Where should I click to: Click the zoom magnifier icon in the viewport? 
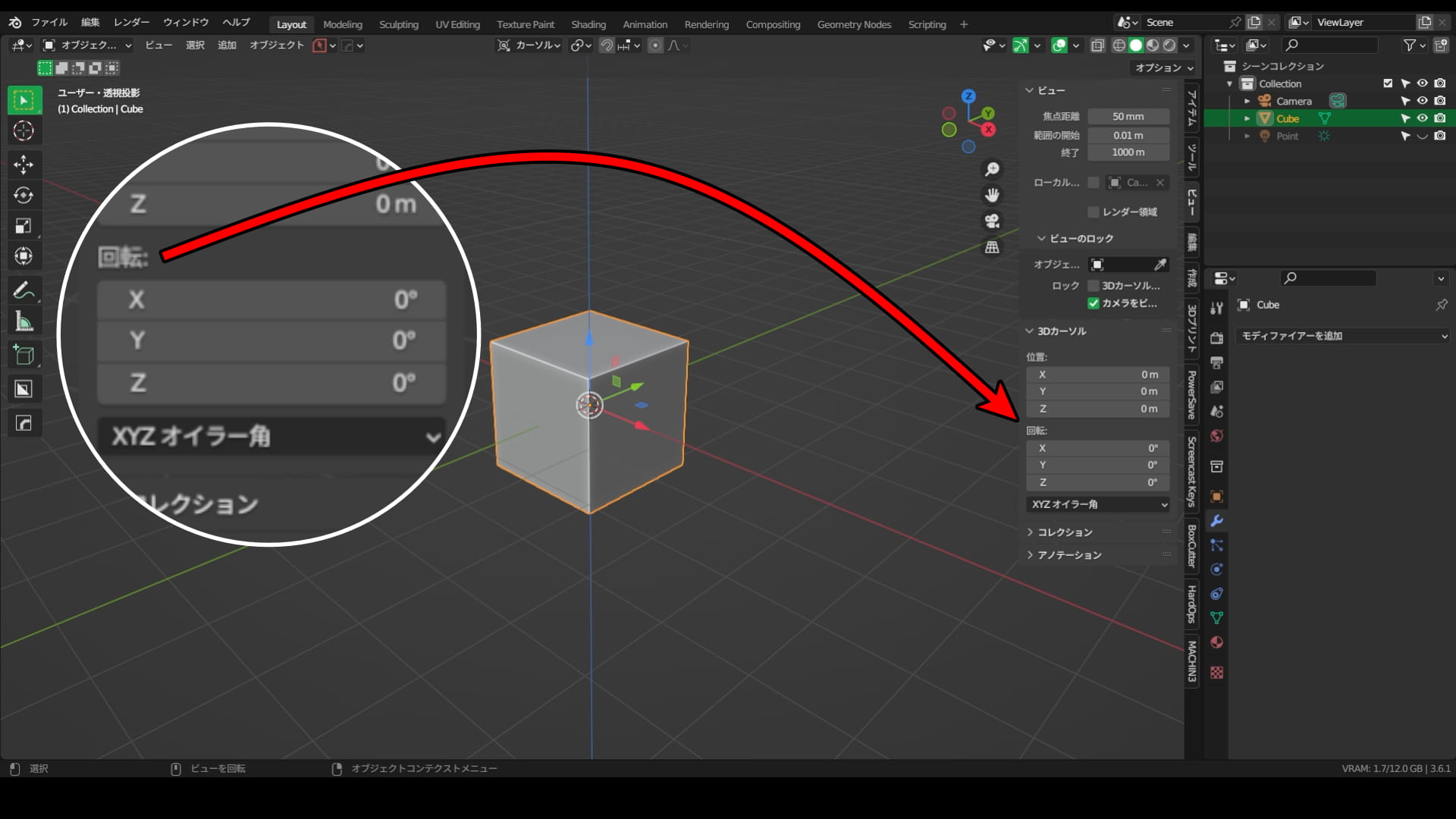click(992, 169)
